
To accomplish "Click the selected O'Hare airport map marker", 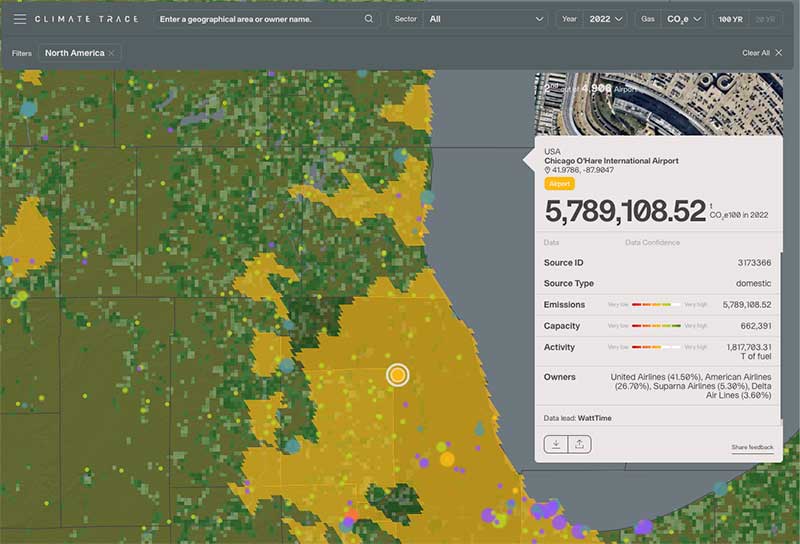I will [397, 375].
